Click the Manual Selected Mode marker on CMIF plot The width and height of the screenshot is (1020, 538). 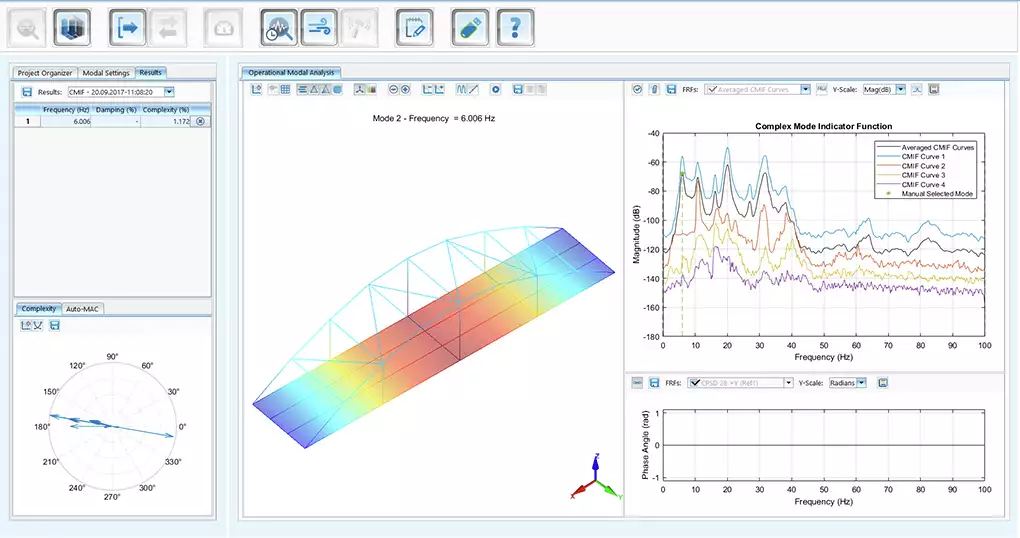682,174
